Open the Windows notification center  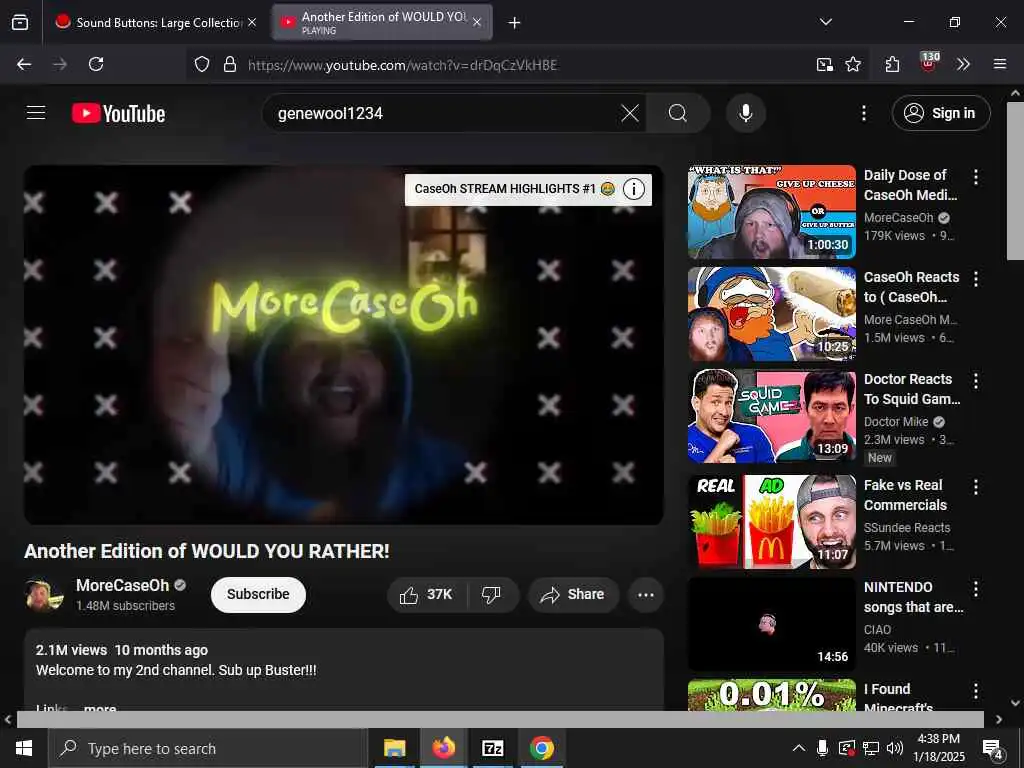click(993, 750)
